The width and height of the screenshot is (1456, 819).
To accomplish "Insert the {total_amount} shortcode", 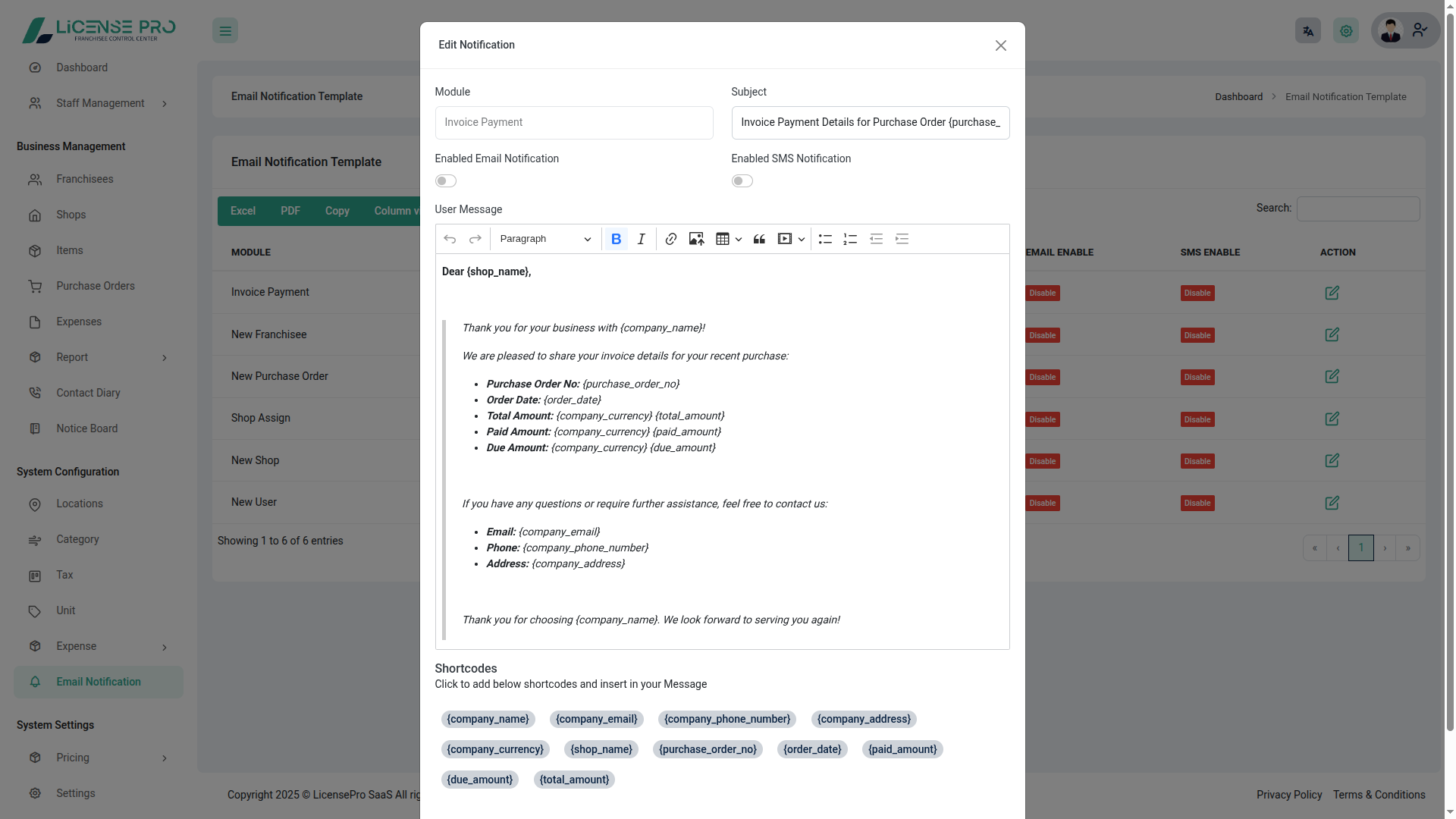I will click(574, 780).
